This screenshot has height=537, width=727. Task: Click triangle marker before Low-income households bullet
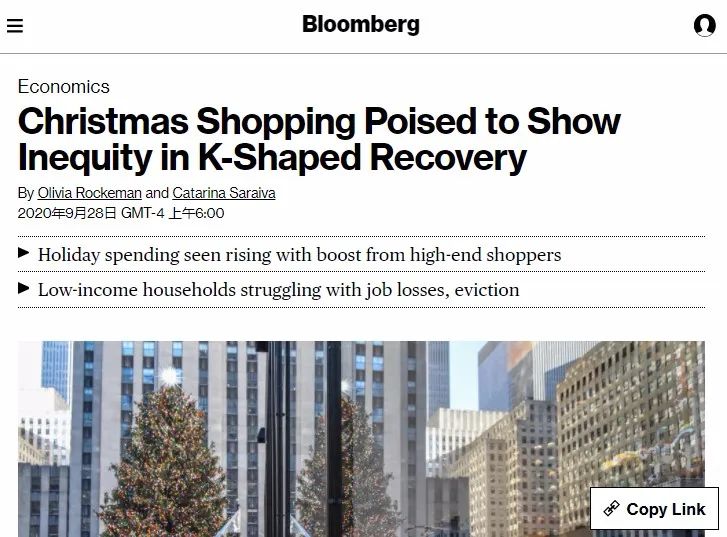coord(24,289)
